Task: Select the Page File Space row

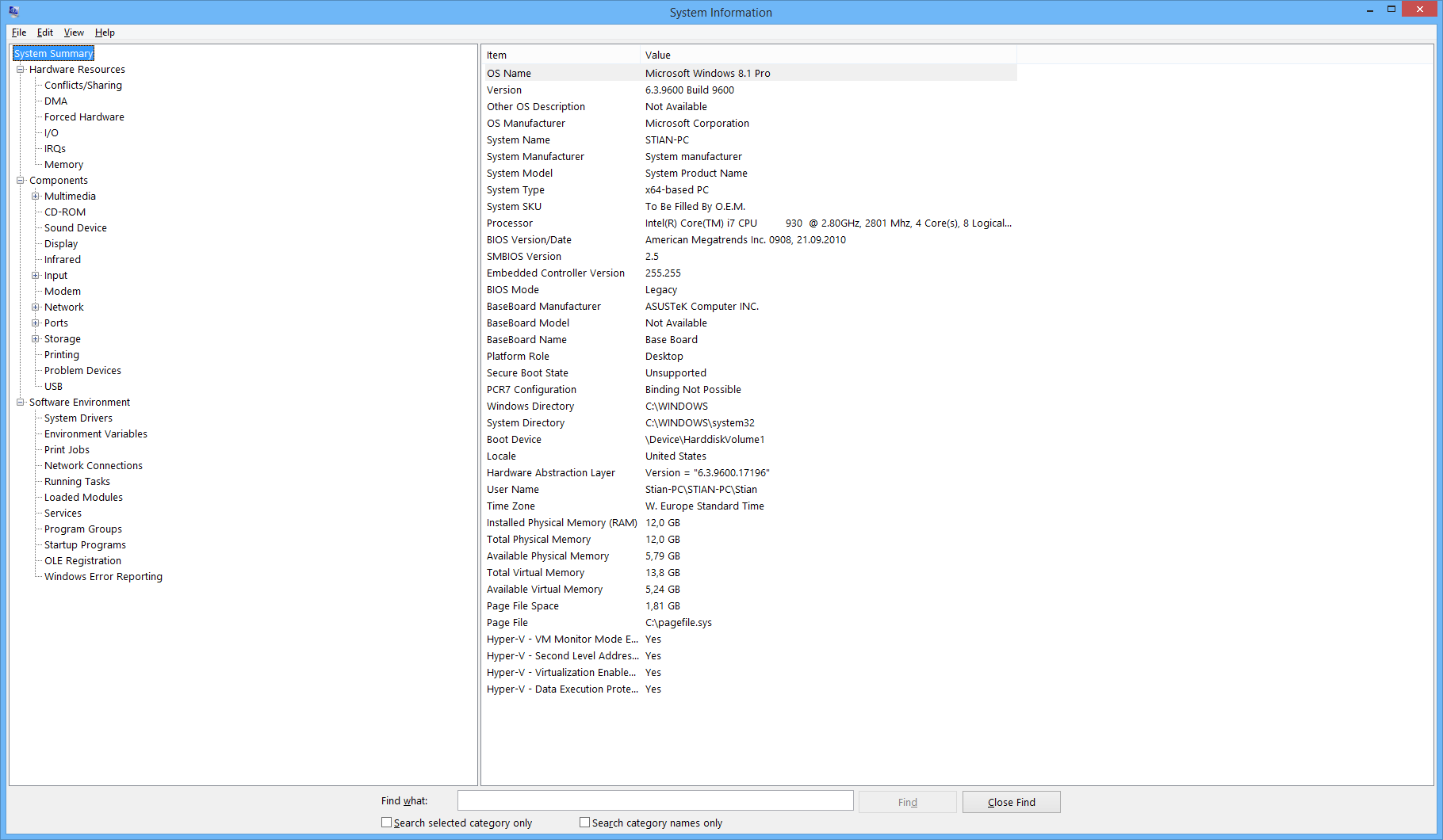Action: click(x=749, y=606)
